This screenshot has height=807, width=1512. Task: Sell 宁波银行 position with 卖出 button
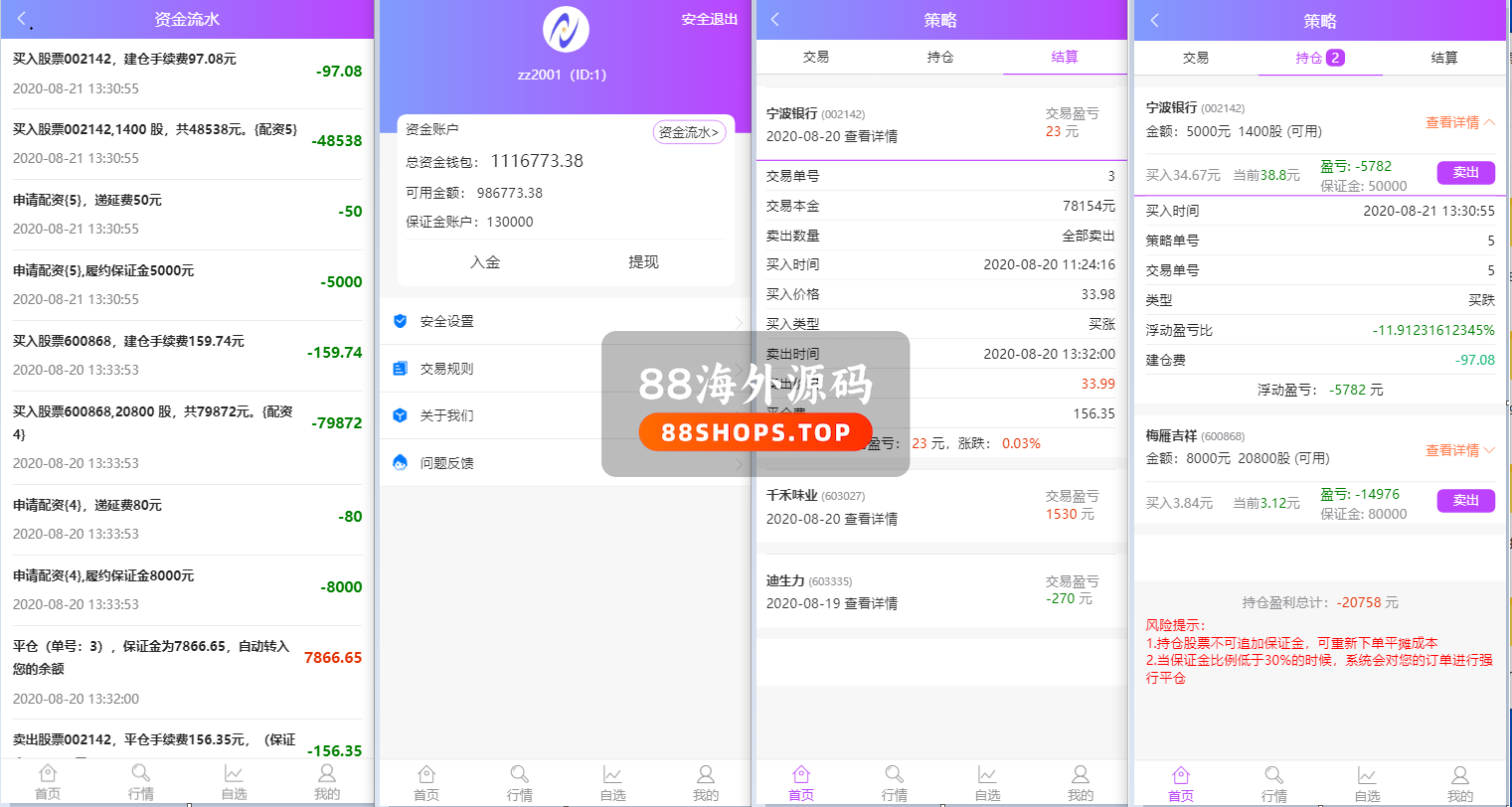1465,173
